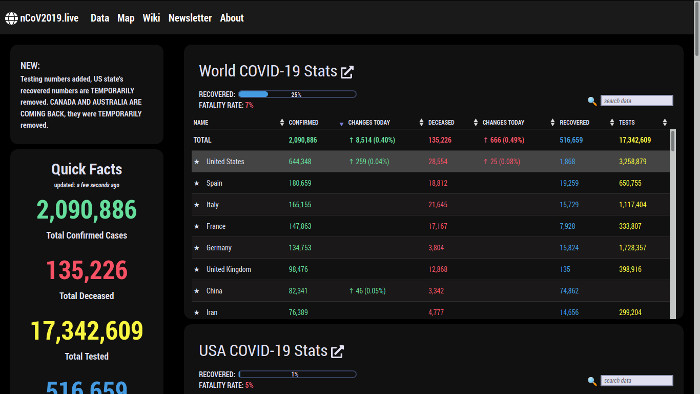Viewport: 700px width, 394px height.
Task: Click TOTAL deceased change 666 (0.49%)
Action: (x=504, y=140)
